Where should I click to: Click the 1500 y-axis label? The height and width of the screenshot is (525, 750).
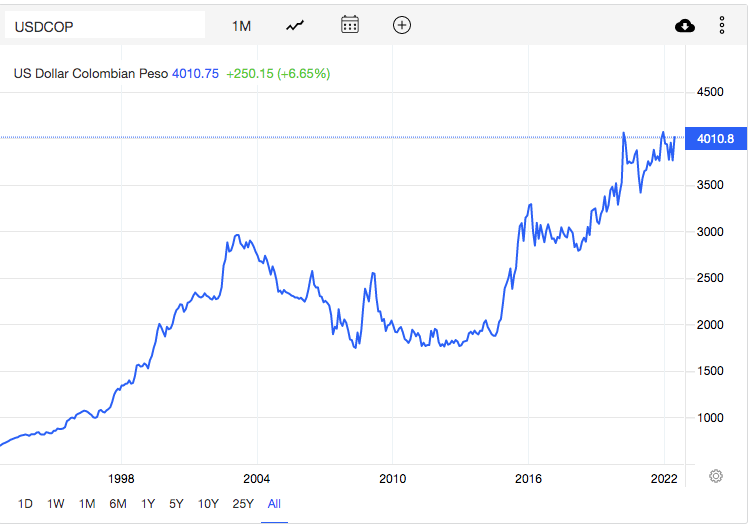point(710,371)
